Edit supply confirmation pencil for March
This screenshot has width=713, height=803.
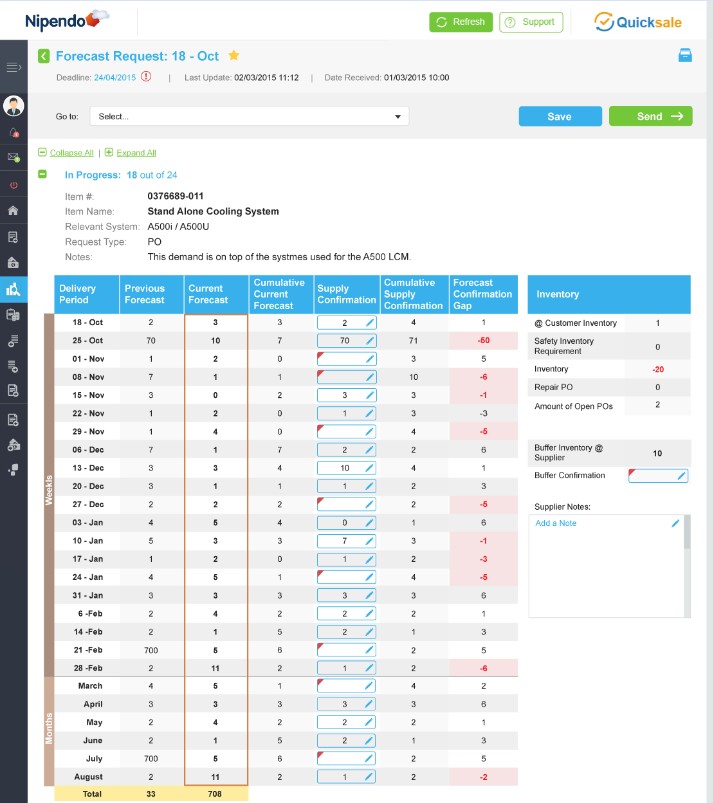click(369, 686)
